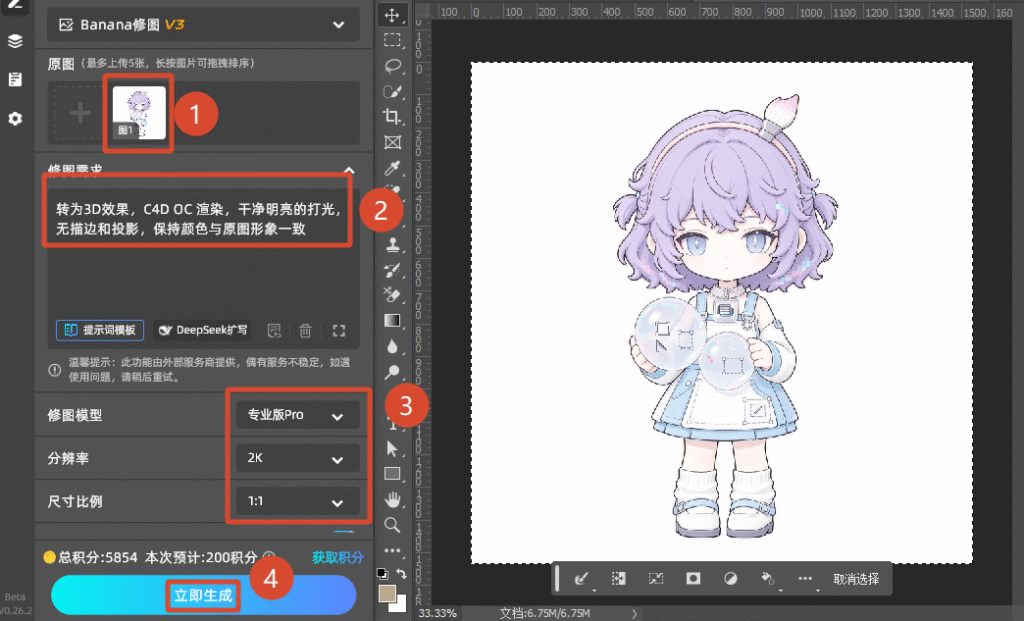Screen dimensions: 1024x621
Task: Click the DeepSeek扩写 button
Action: coord(203,330)
